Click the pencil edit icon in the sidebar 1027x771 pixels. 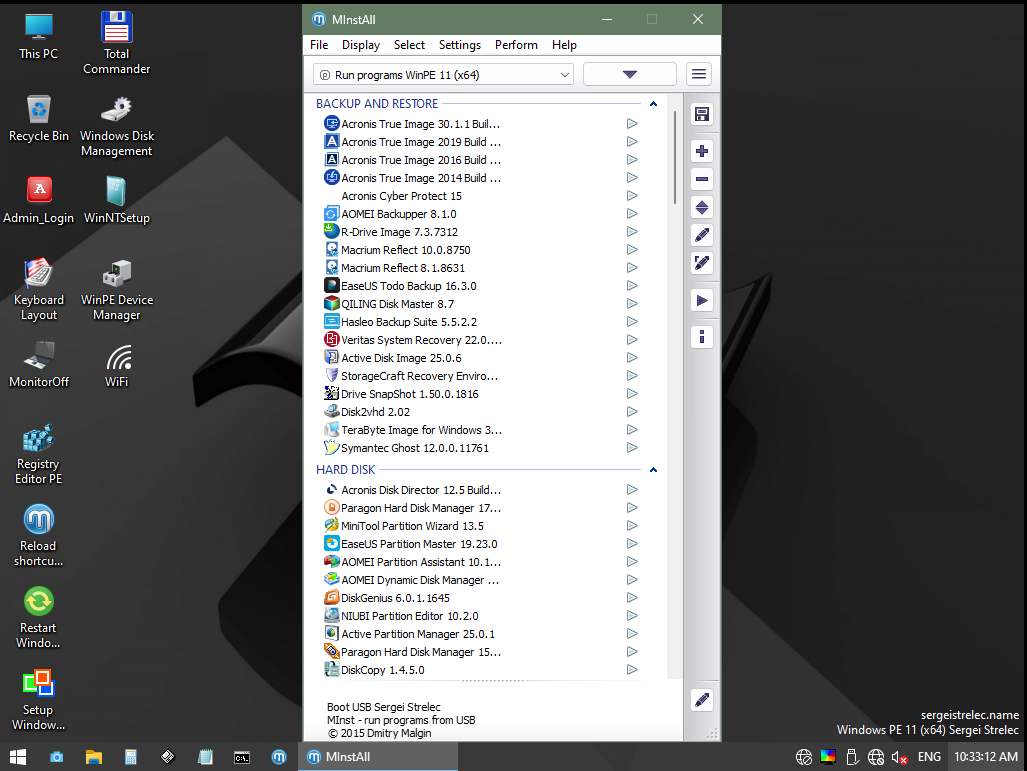click(701, 235)
